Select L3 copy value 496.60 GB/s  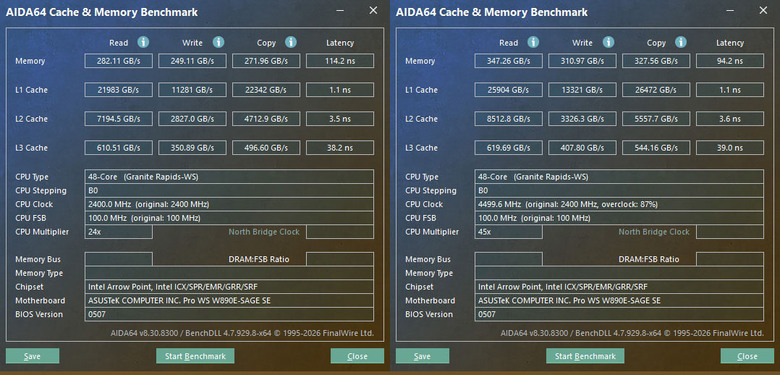(266, 148)
